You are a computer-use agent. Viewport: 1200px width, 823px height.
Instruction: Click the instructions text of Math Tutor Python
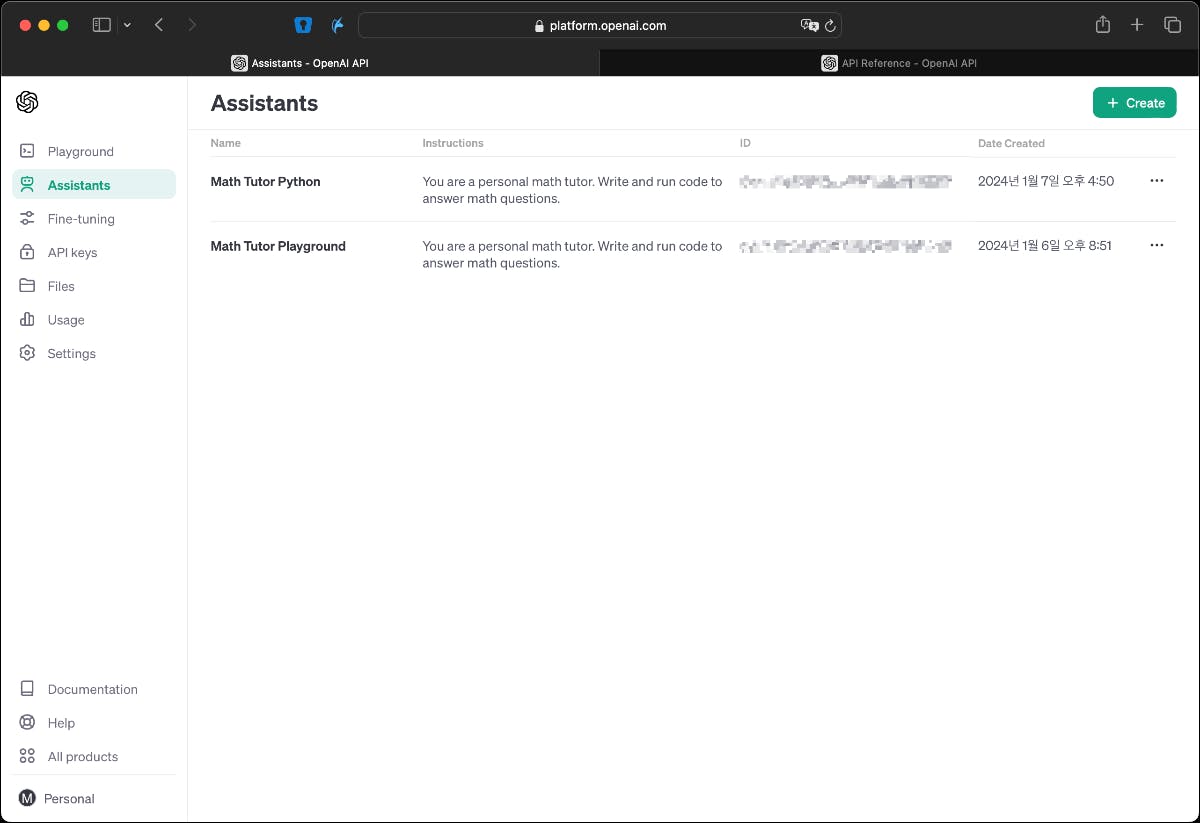tap(572, 190)
